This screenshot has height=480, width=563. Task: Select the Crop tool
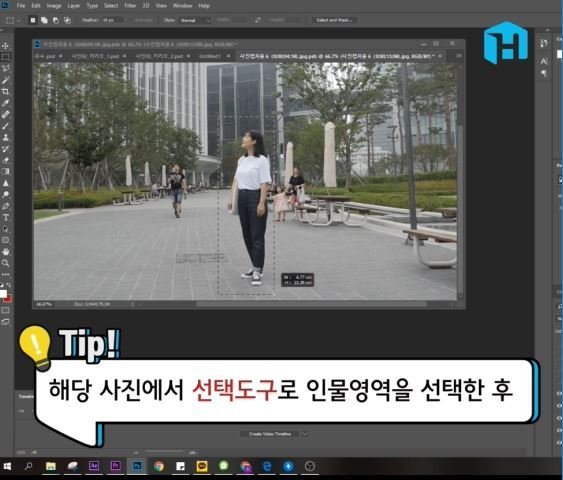[x=5, y=91]
